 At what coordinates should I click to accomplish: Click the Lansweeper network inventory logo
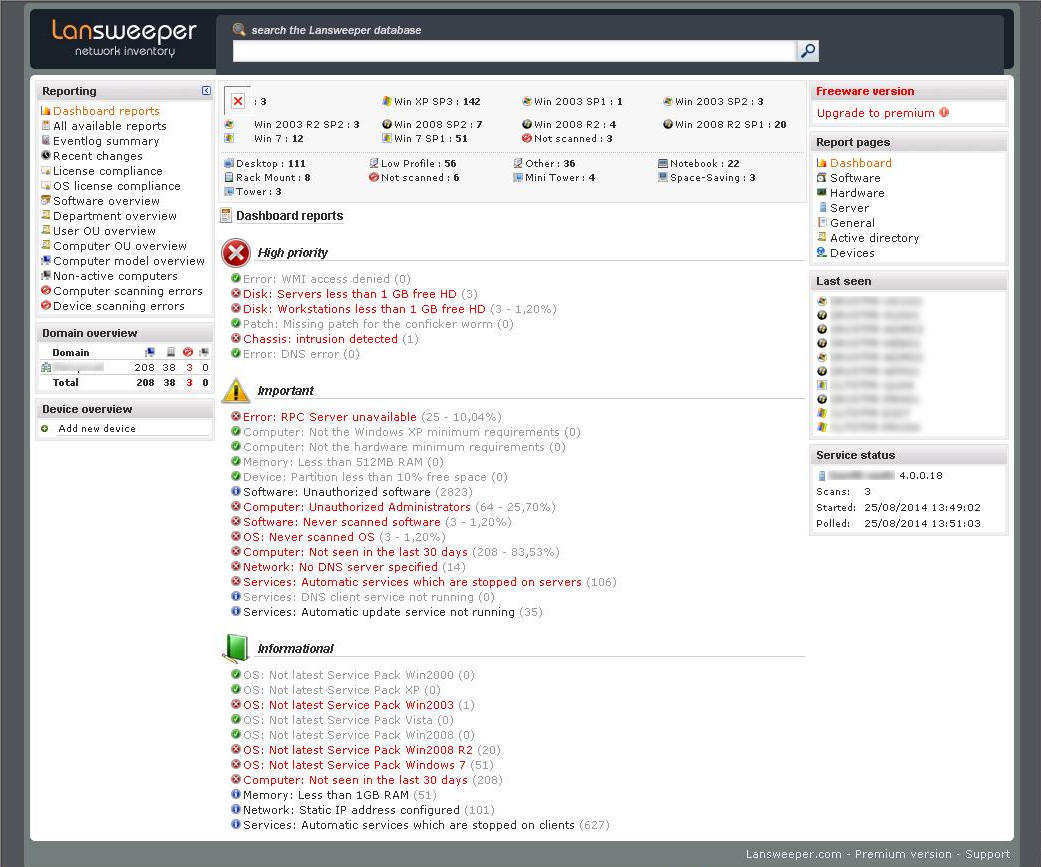pos(124,38)
